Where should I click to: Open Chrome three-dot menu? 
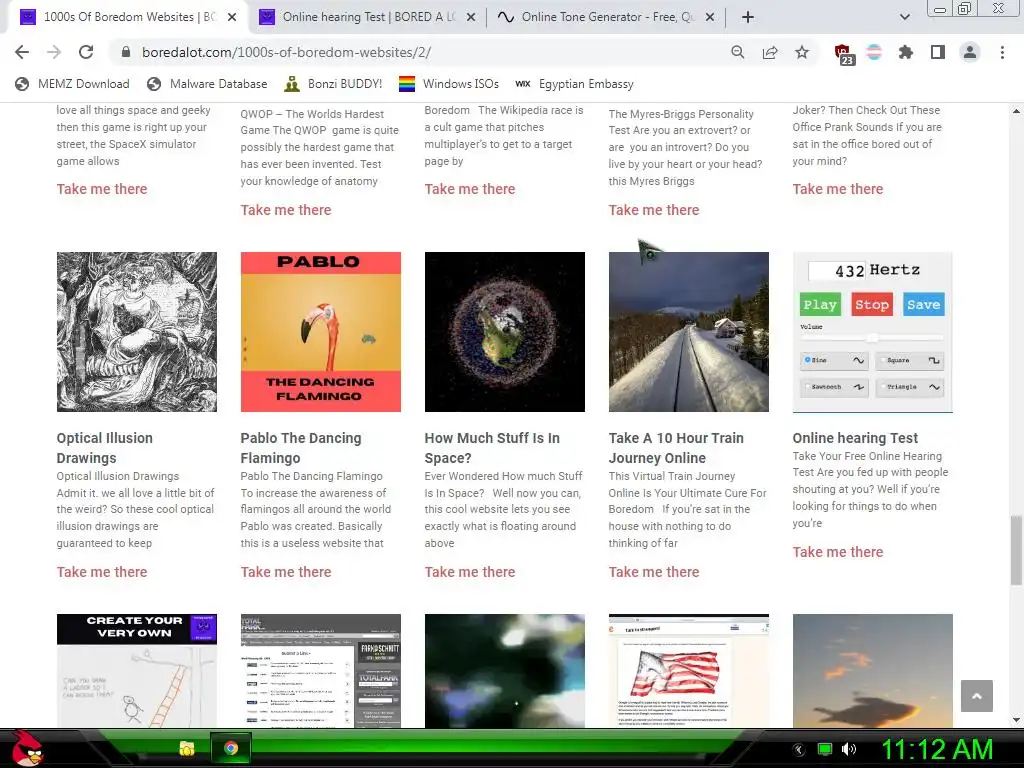(x=1002, y=52)
